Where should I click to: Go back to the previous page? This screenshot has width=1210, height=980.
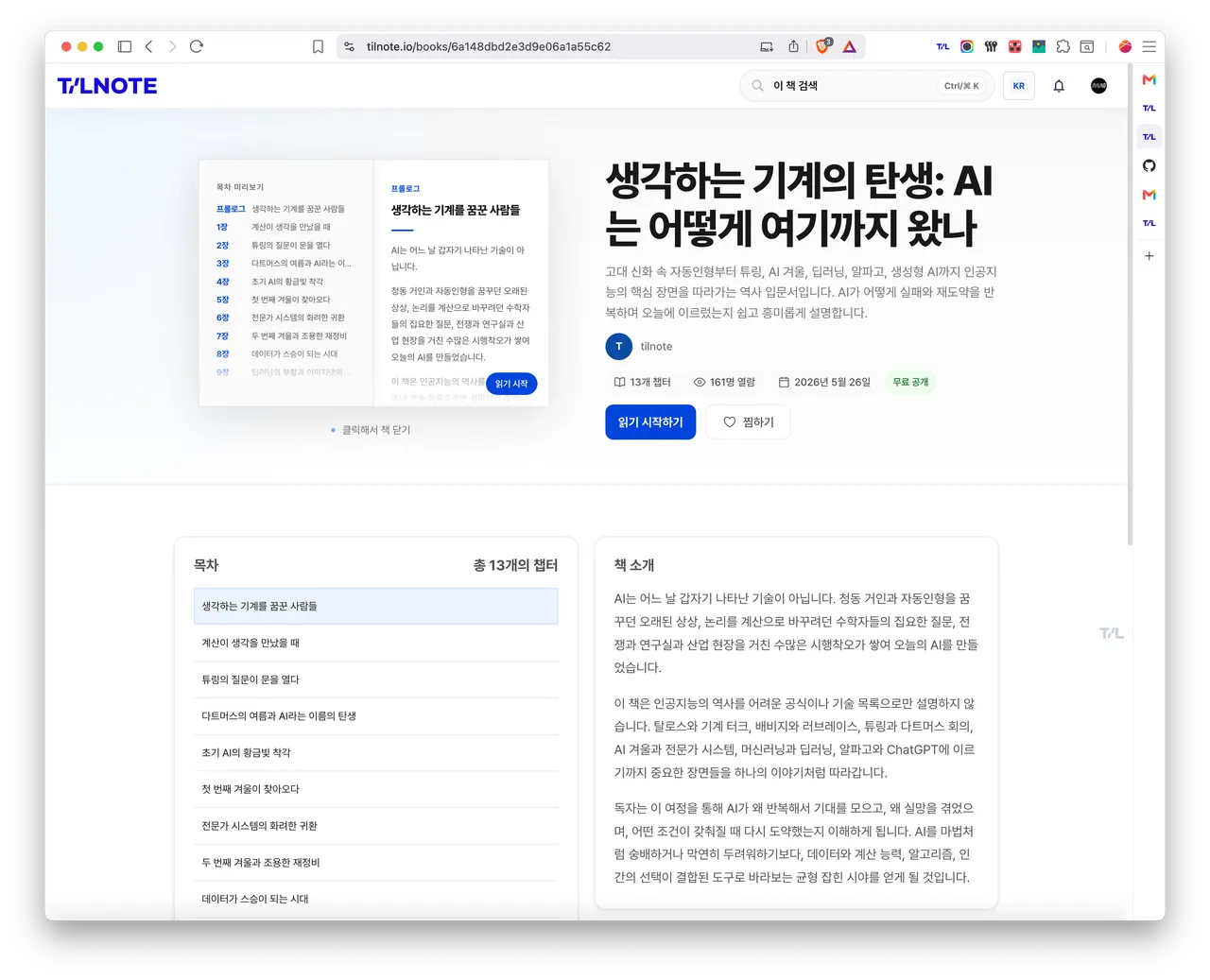149,46
